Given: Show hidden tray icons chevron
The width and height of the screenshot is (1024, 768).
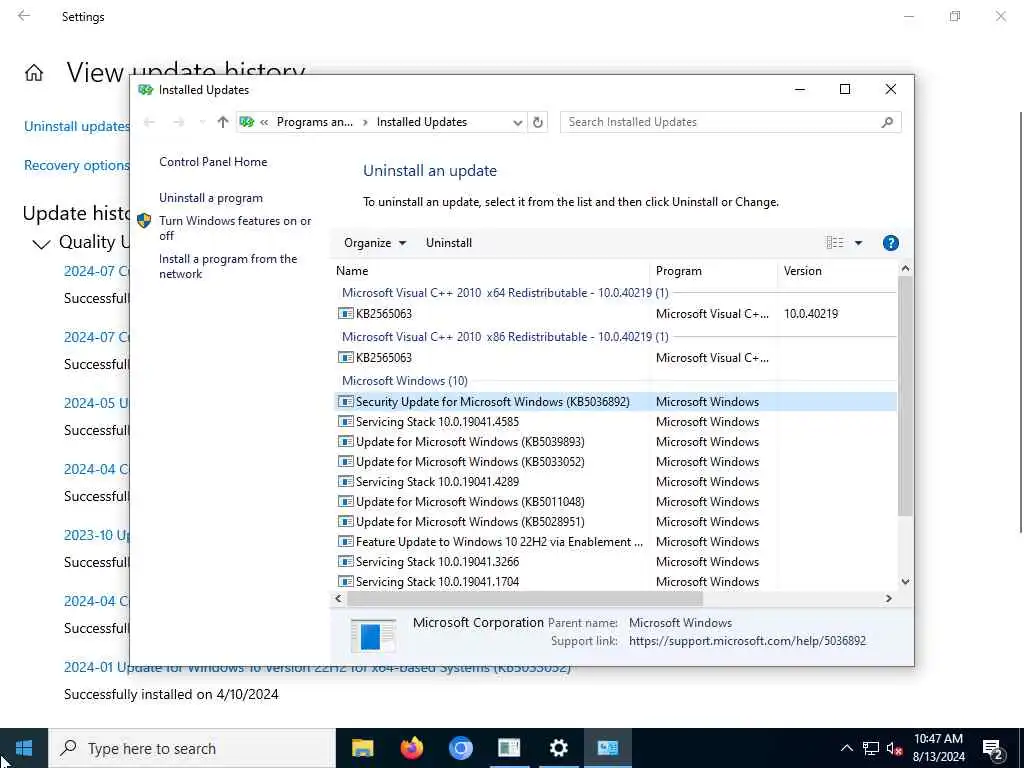Looking at the screenshot, I should click(x=846, y=748).
